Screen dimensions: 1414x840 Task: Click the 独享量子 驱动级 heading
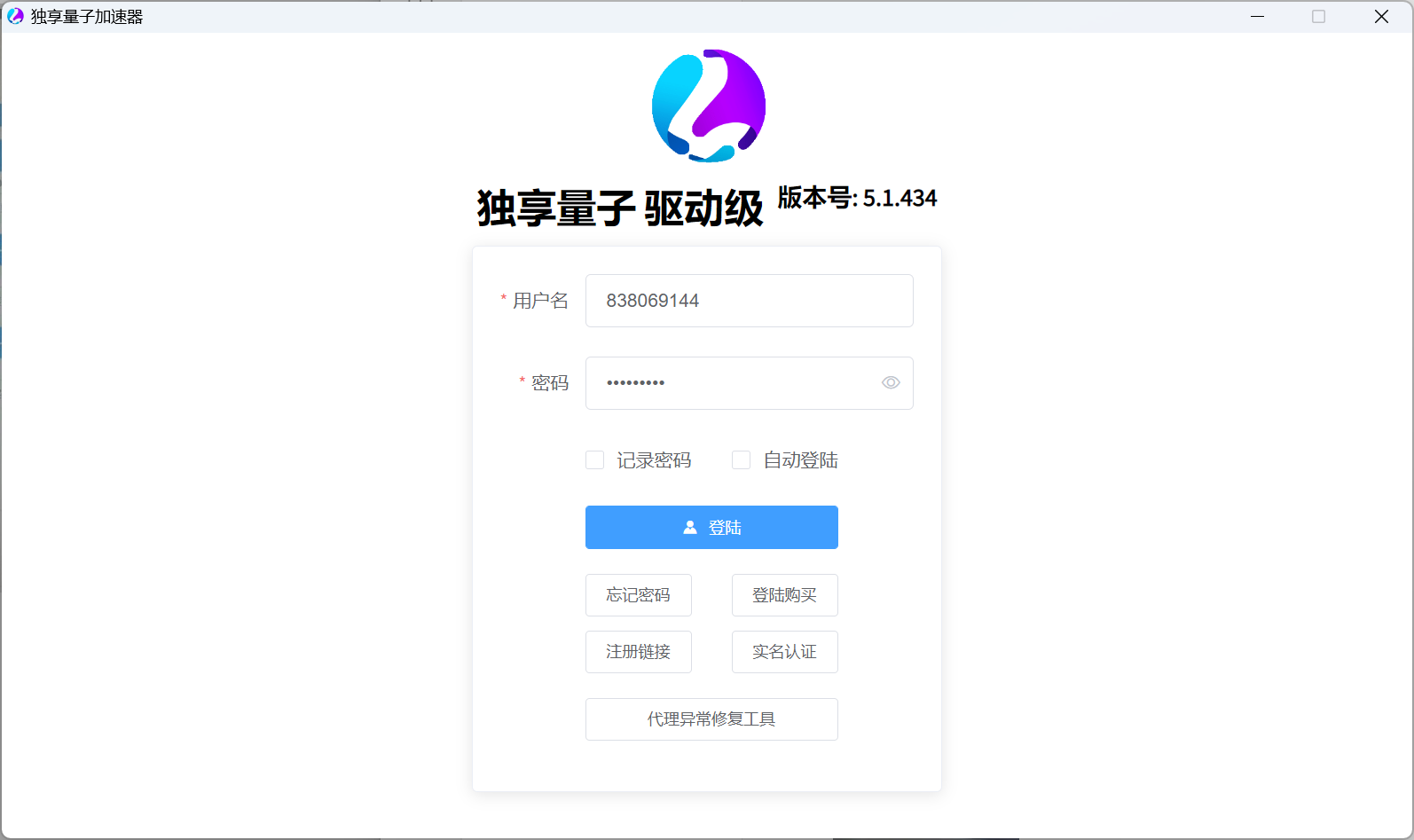click(620, 208)
